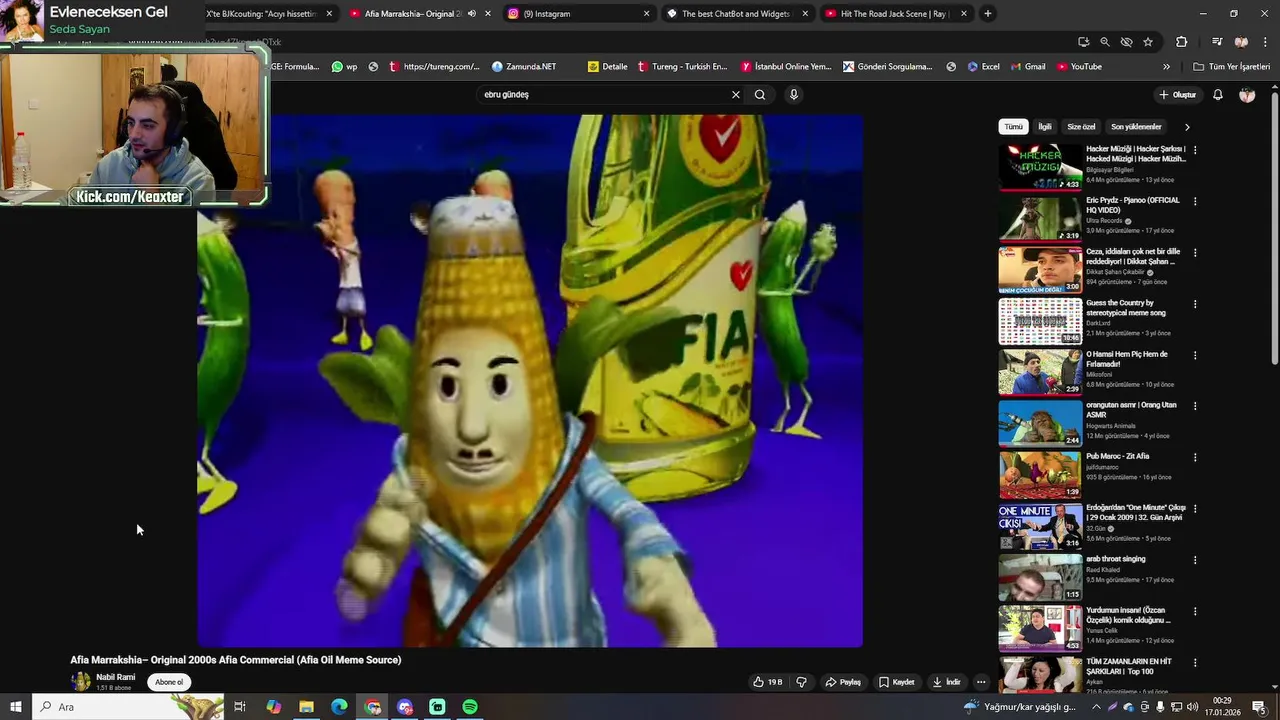Show hidden system tray icons

coord(1096,707)
